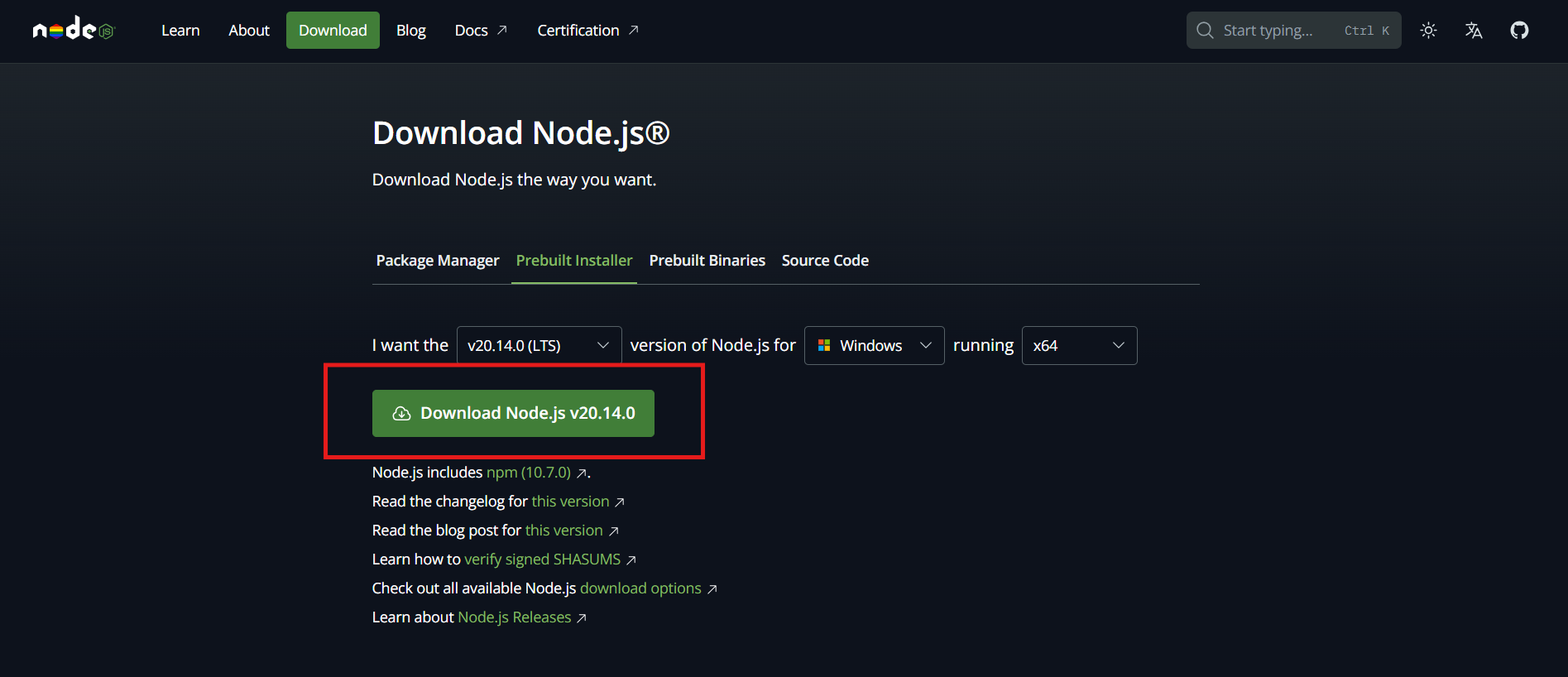
Task: Click the Download Node.js v20.14.0 button
Action: 513,413
